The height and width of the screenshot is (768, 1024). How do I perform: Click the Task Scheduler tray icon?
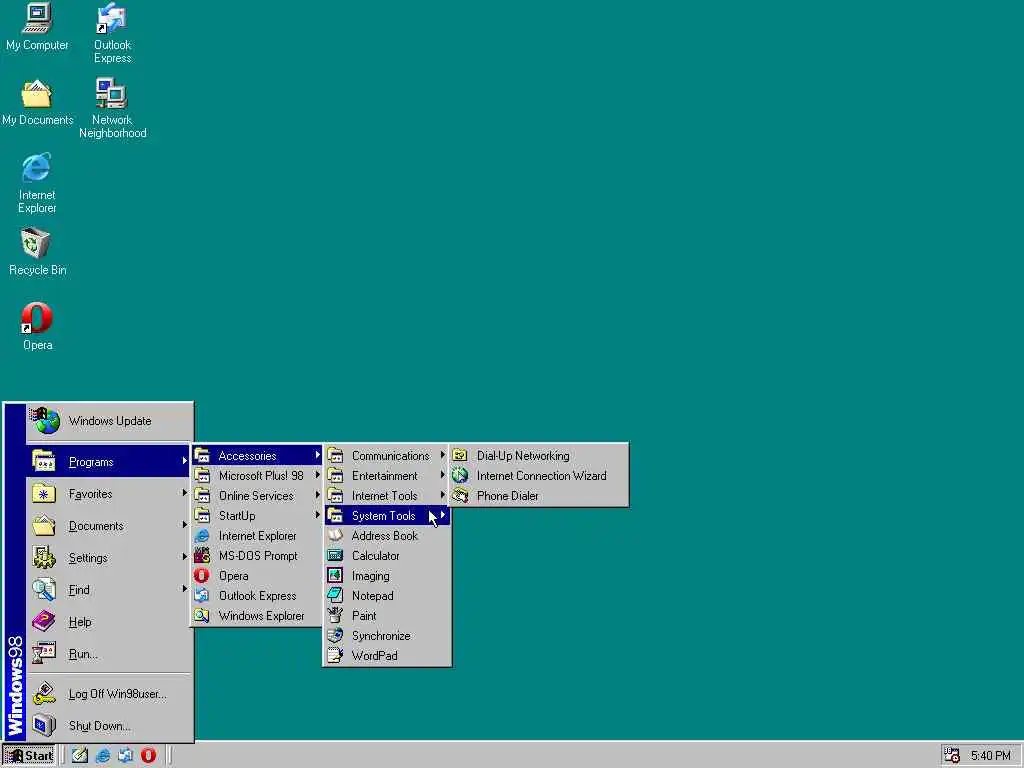point(952,756)
